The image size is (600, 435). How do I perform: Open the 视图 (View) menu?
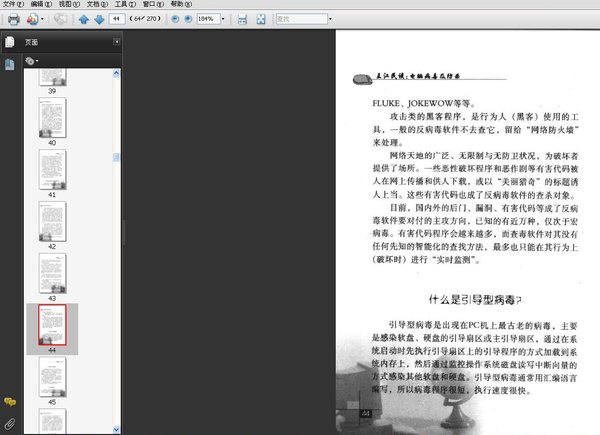tap(69, 4)
